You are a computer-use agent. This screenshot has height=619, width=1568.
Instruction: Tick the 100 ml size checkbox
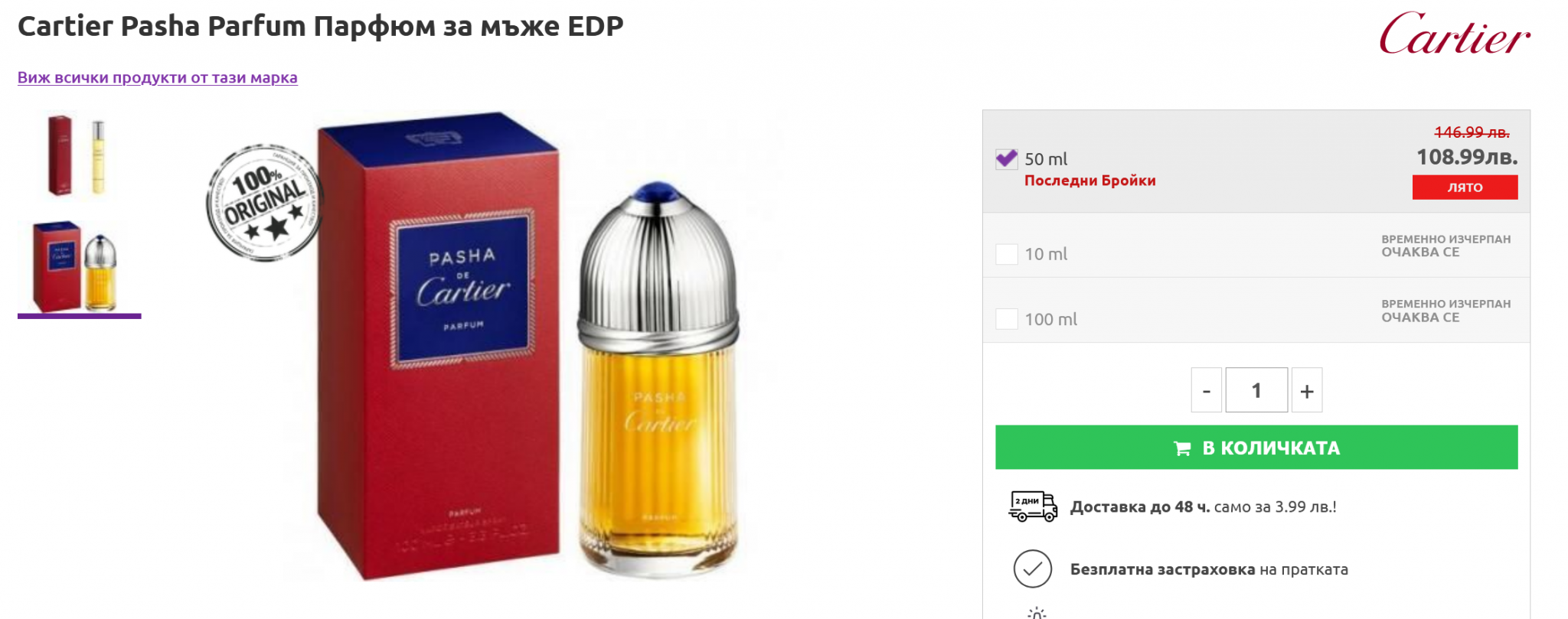[1006, 319]
